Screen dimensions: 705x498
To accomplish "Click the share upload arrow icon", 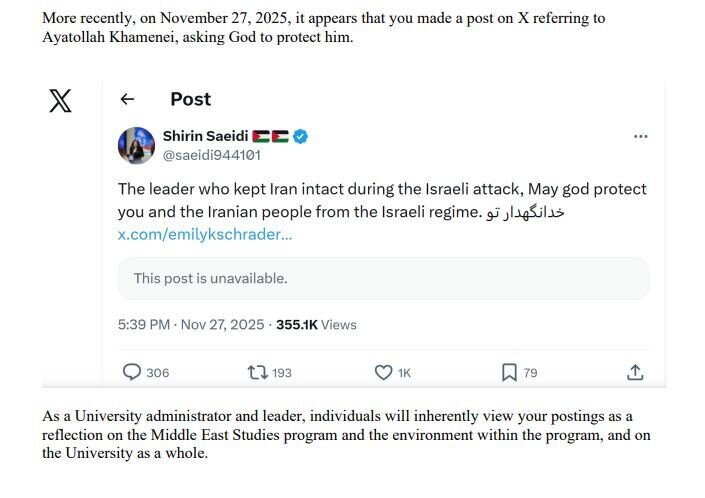I will click(x=634, y=372).
